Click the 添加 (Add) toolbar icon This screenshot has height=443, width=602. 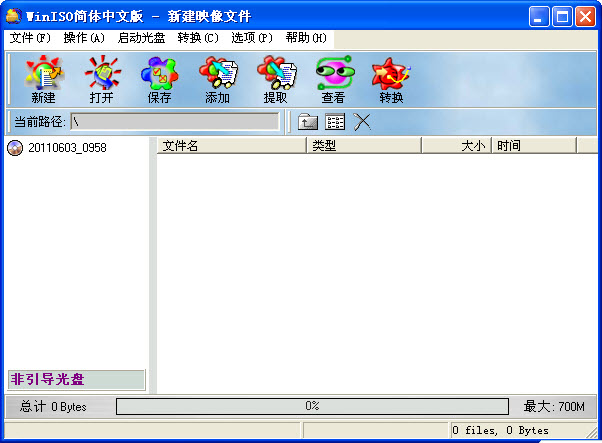pos(218,79)
